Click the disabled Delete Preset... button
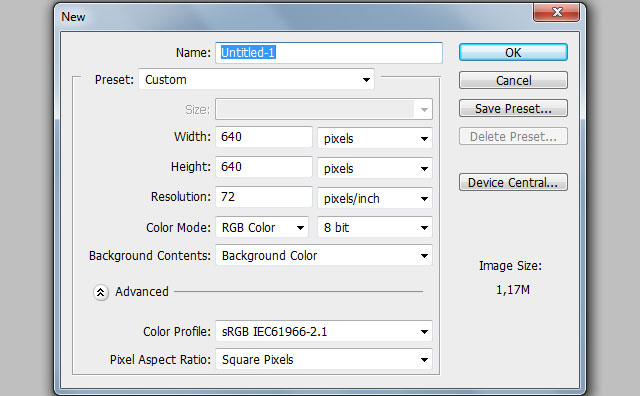The width and height of the screenshot is (640, 396). 513,136
